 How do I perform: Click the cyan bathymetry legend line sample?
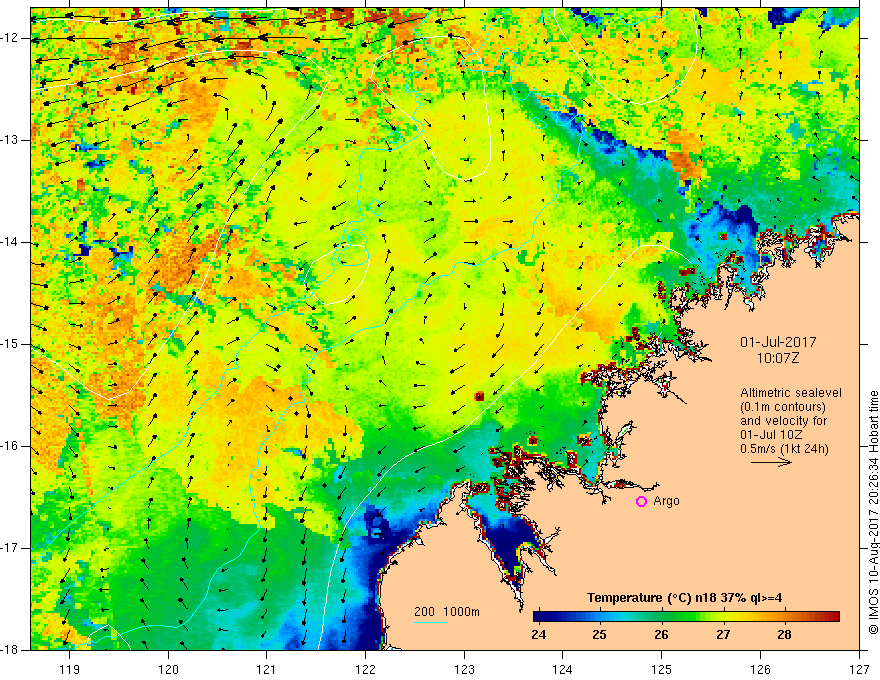coord(431,622)
